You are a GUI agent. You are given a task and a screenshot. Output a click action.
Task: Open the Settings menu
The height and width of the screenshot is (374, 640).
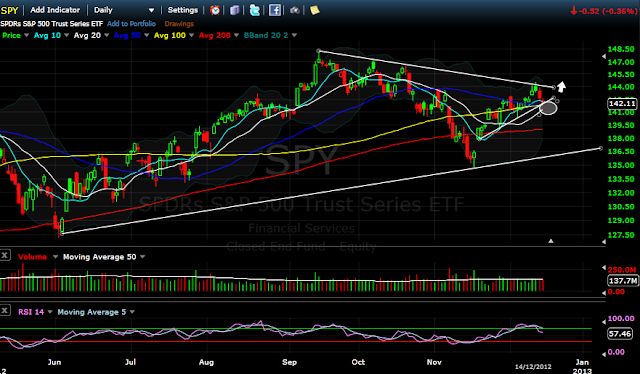point(182,10)
